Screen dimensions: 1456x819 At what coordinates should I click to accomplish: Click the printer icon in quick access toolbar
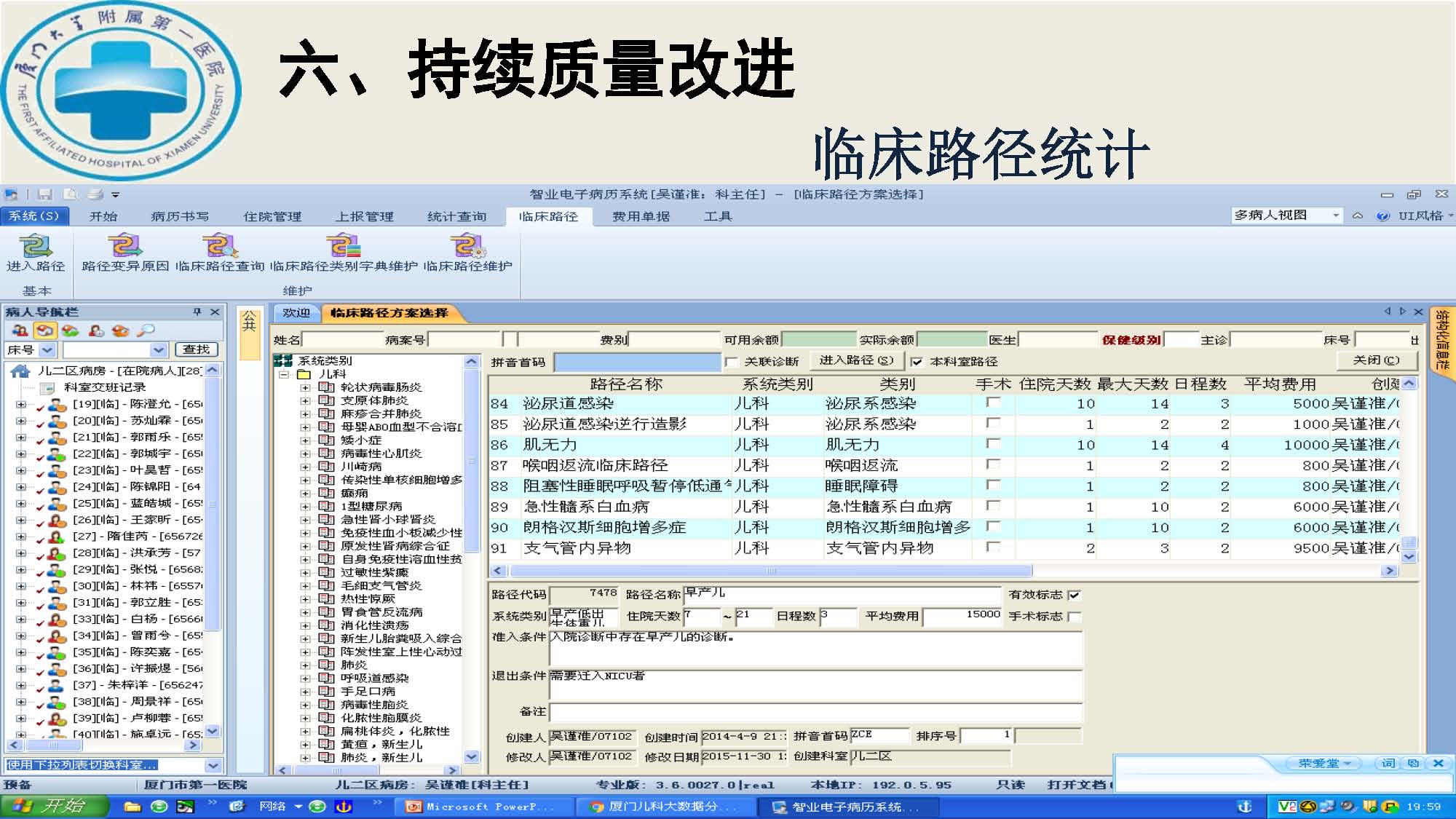pyautogui.click(x=95, y=194)
